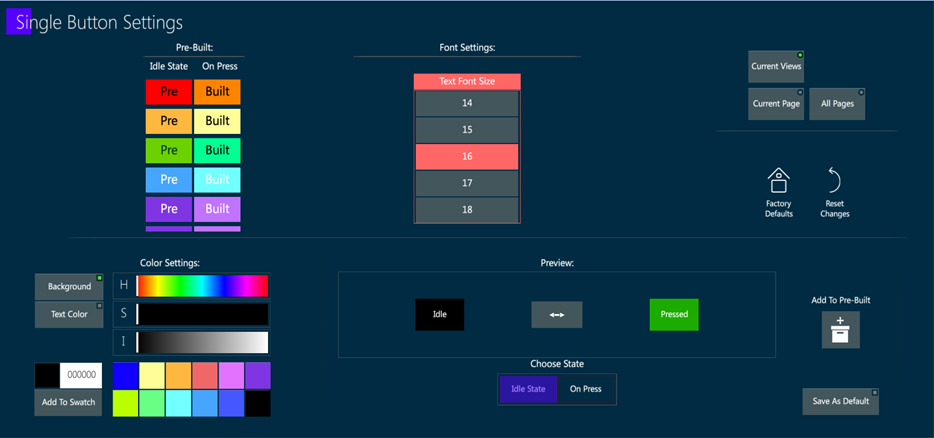The height and width of the screenshot is (438, 934).
Task: Click Add To Swatch button
Action: click(x=68, y=402)
